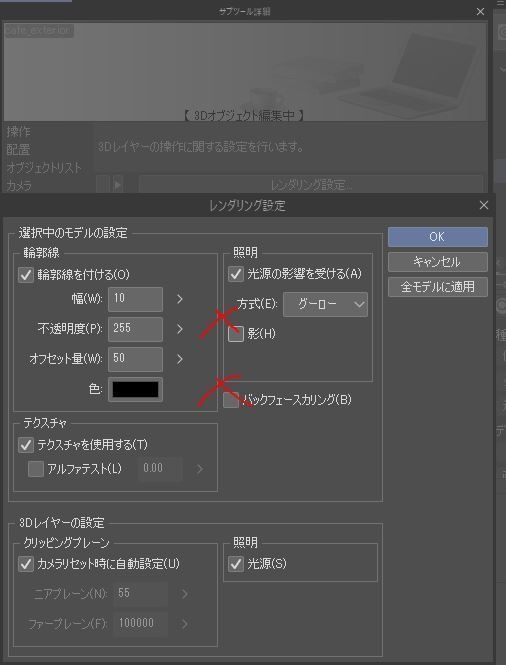
Task: Select 配置 category in サブツール詳細
Action: tap(19, 150)
